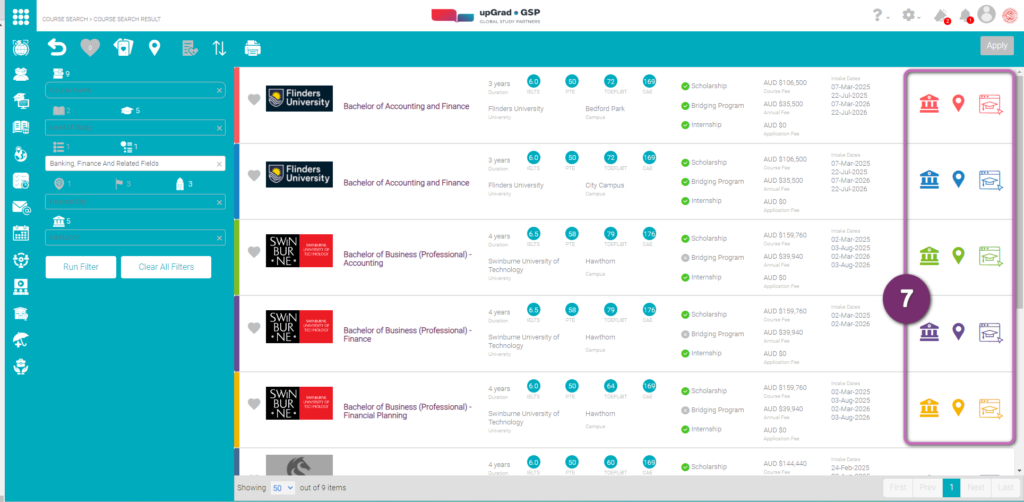Viewport: 1024px width, 502px height.
Task: Open the app grid menu
Action: click(x=21, y=16)
